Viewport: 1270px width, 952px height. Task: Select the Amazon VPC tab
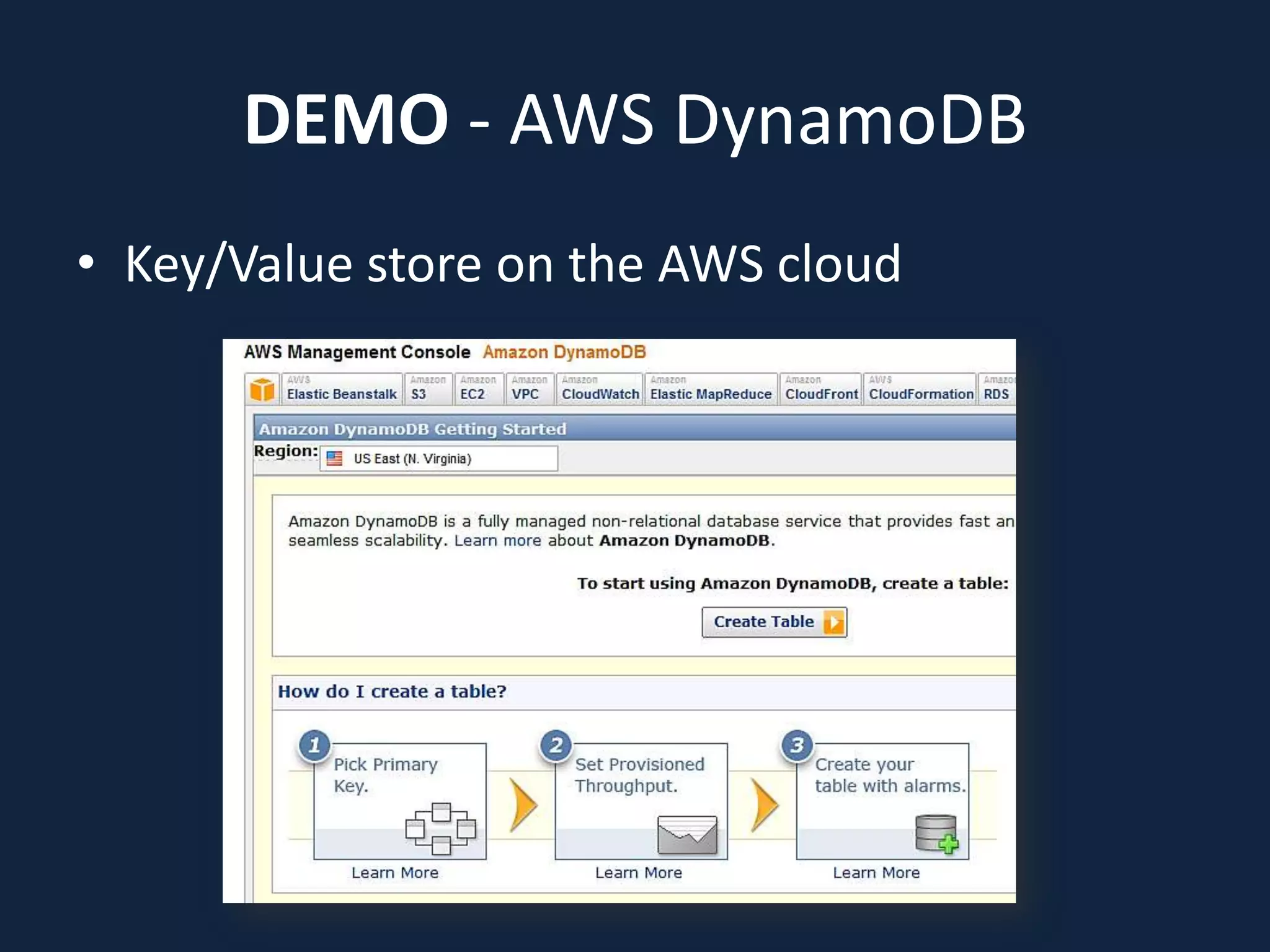click(x=530, y=389)
